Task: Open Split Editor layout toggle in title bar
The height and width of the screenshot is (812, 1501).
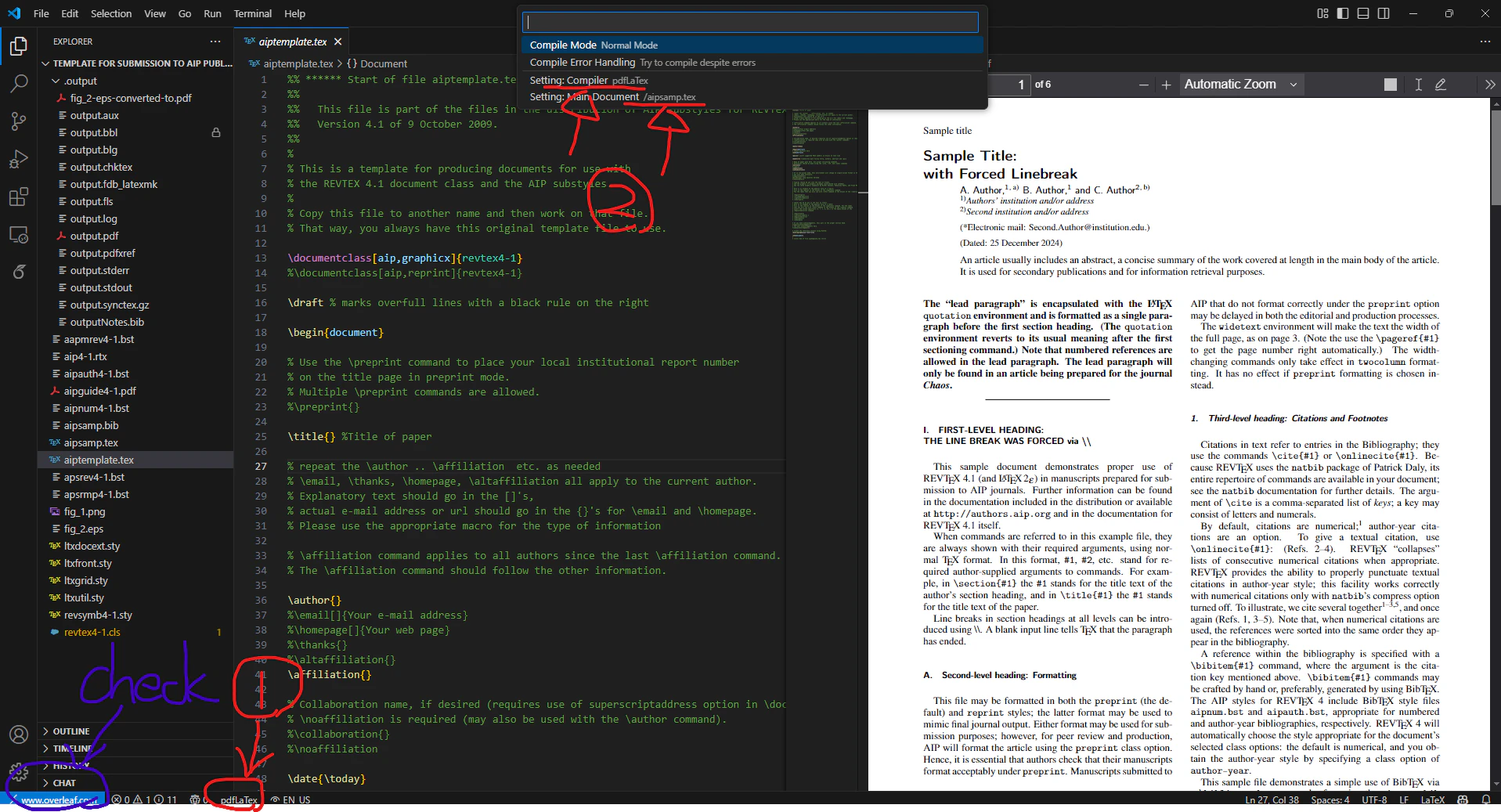Action: pos(1322,13)
